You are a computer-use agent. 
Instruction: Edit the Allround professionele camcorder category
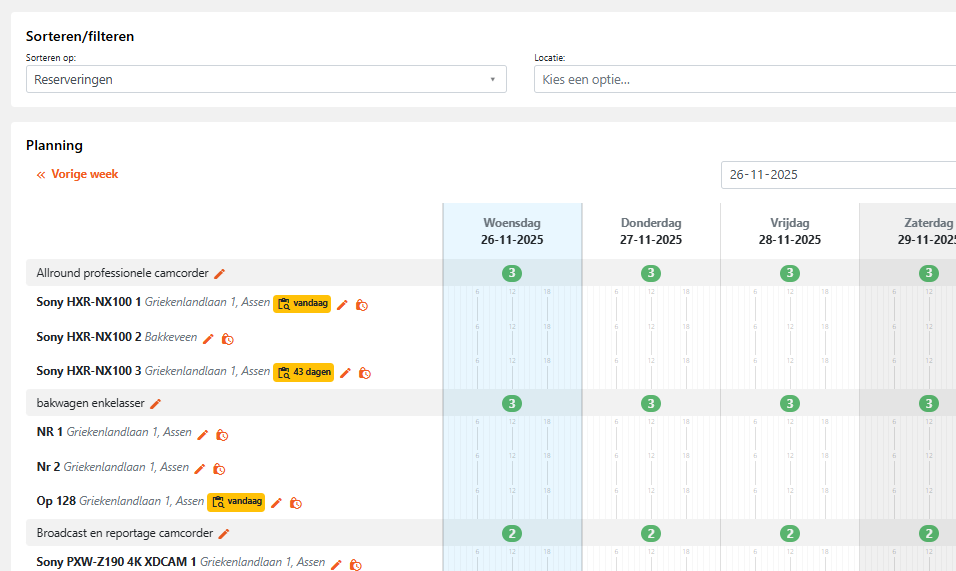[220, 273]
